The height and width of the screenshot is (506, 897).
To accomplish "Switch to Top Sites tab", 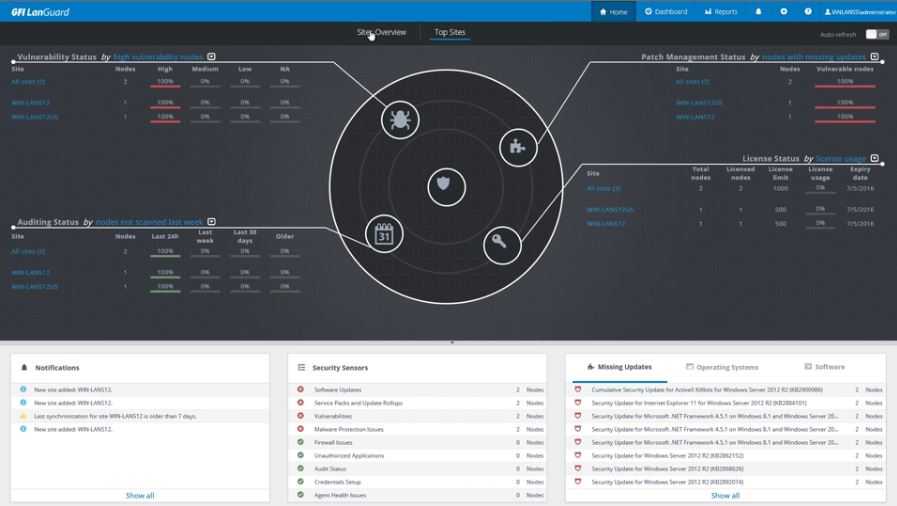I will coord(450,32).
